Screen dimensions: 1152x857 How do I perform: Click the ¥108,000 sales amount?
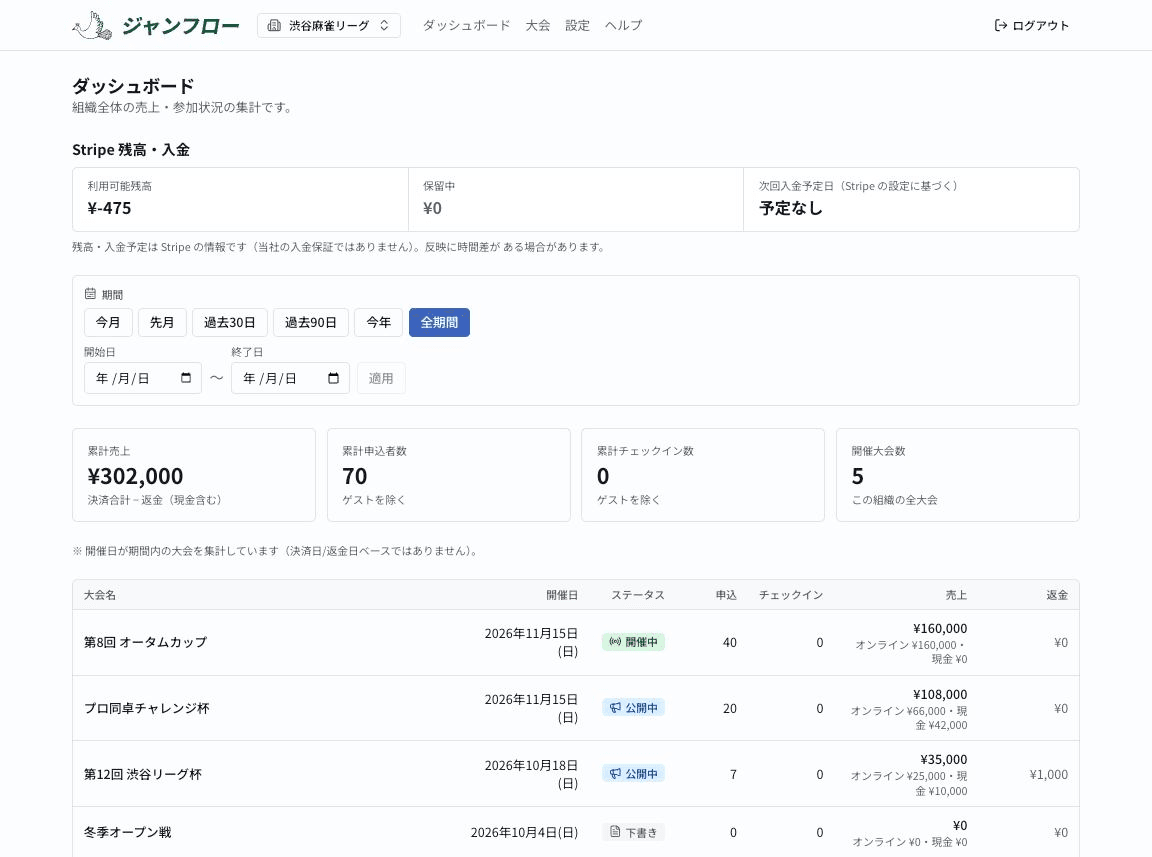940,695
